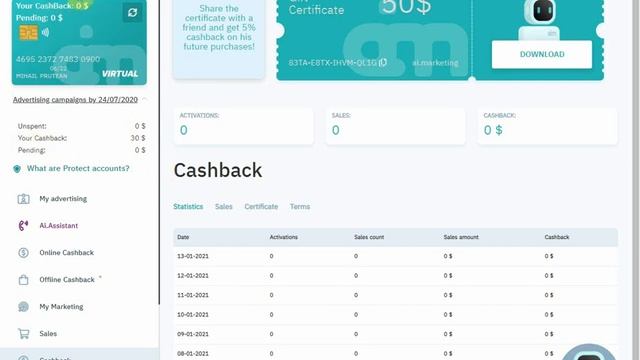The image size is (640, 360).
Task: Click the Activations column header
Action: click(x=283, y=237)
